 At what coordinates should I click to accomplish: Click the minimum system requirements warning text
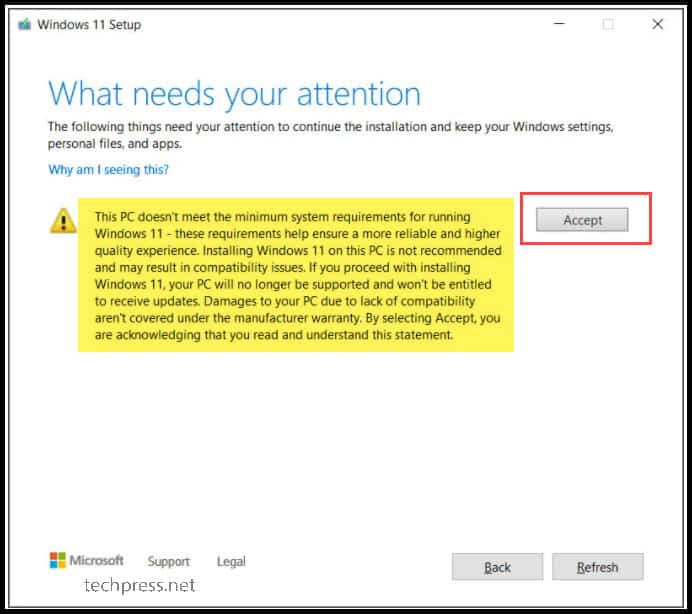click(x=298, y=275)
